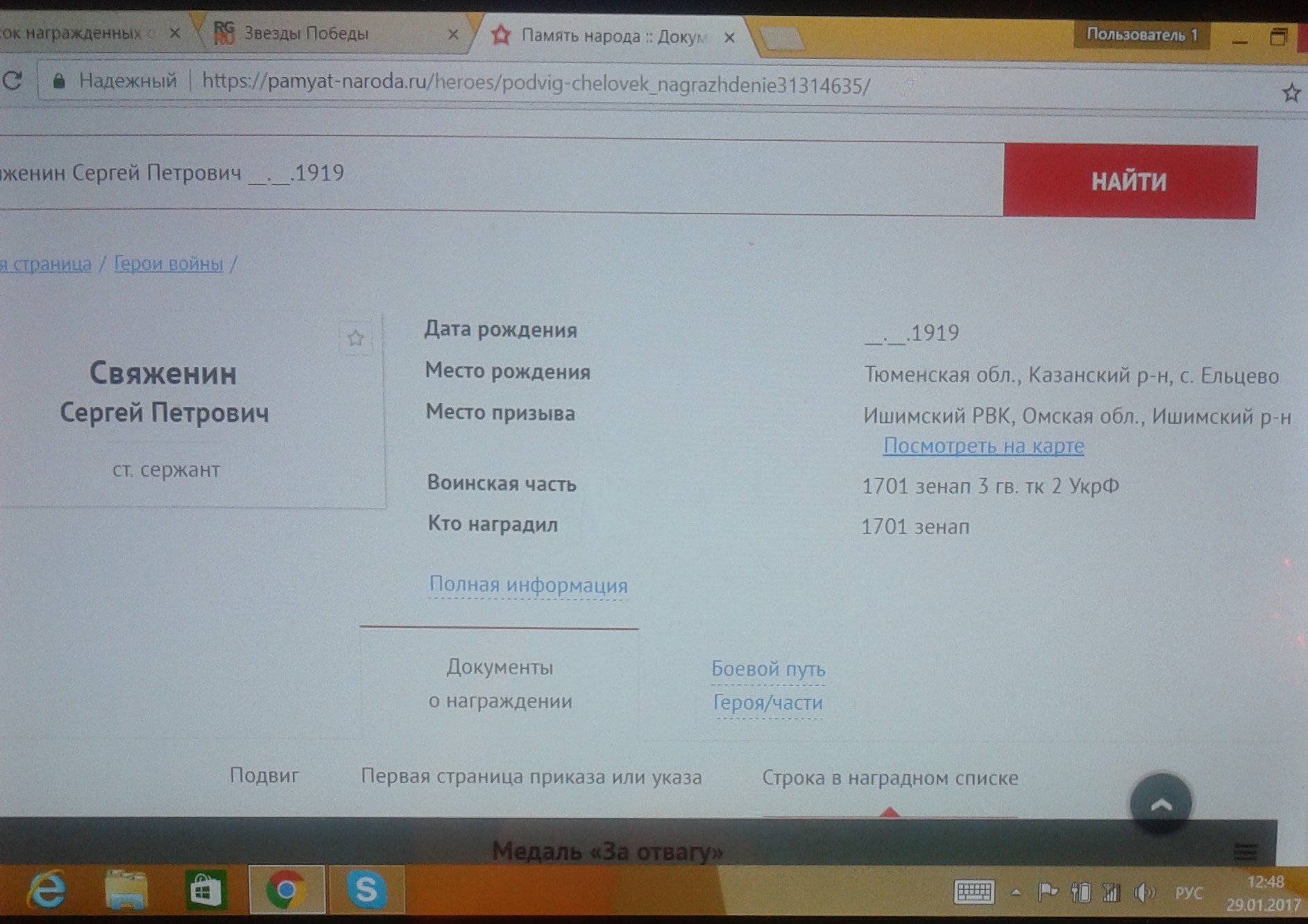The image size is (1308, 924).
Task: Expand the Полная информация section
Action: 528,585
